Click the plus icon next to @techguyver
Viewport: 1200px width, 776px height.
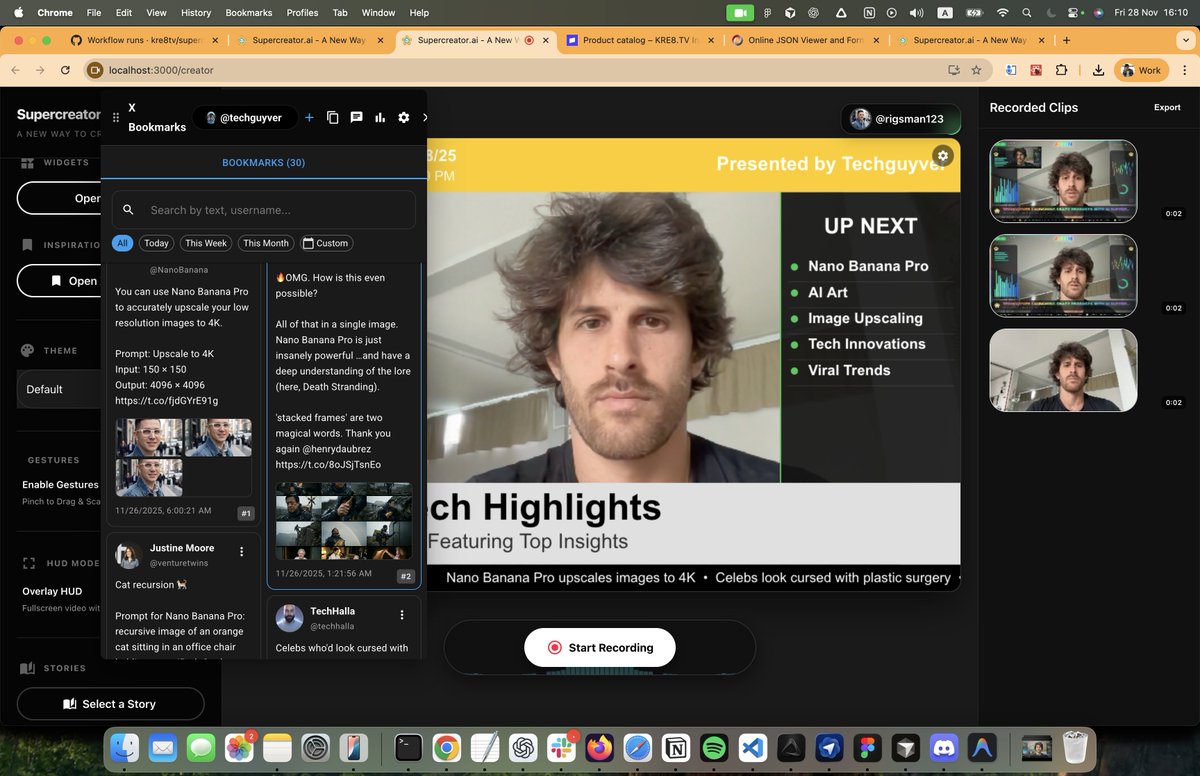(309, 117)
